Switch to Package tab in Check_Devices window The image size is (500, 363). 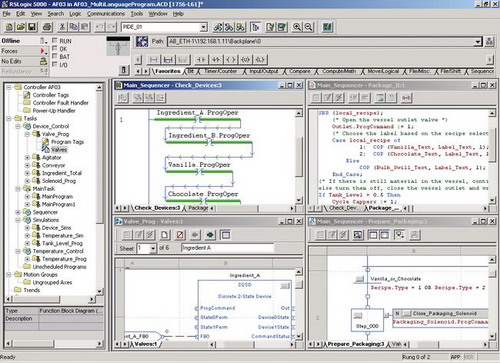pyautogui.click(x=198, y=208)
